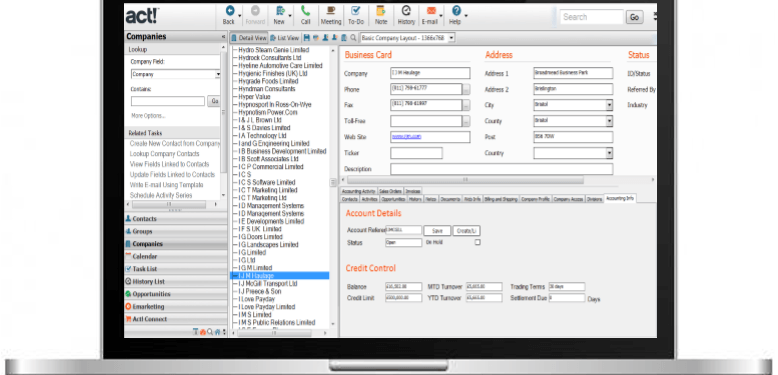
Task: Collapse the Companies sidebar panel
Action: (223, 37)
